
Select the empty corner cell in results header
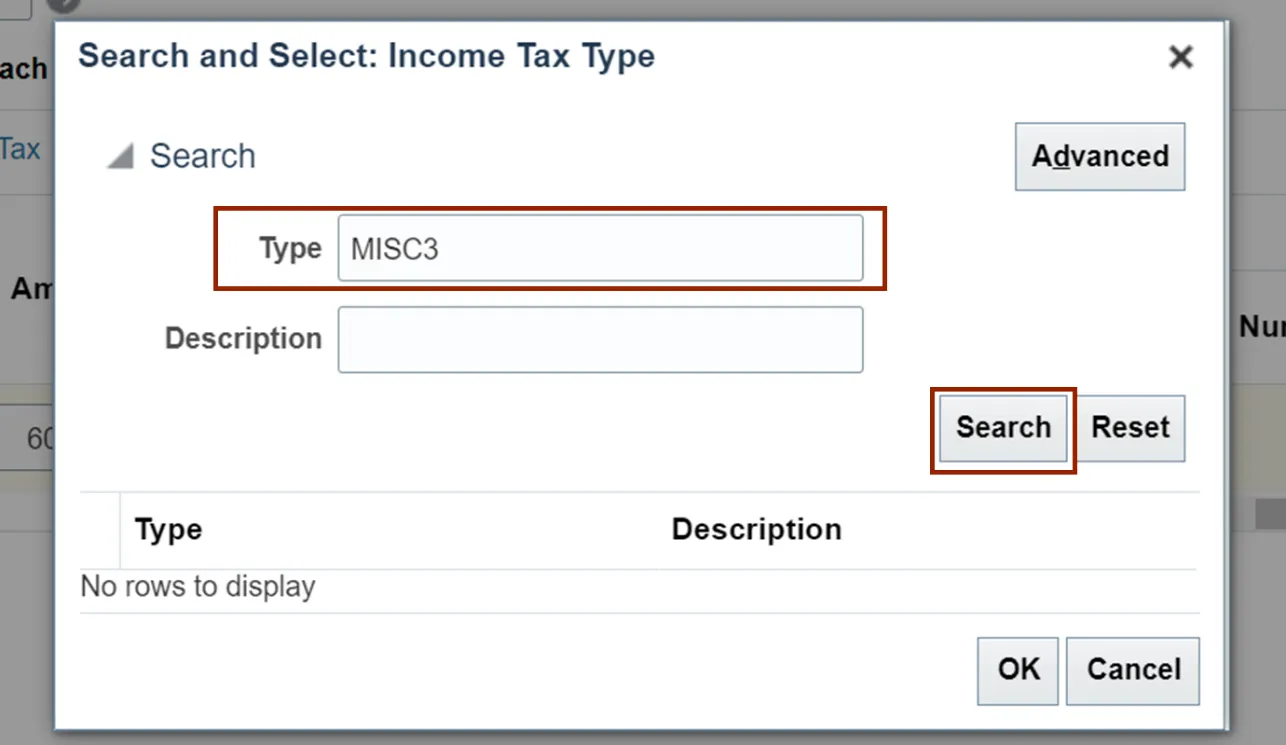coord(100,530)
